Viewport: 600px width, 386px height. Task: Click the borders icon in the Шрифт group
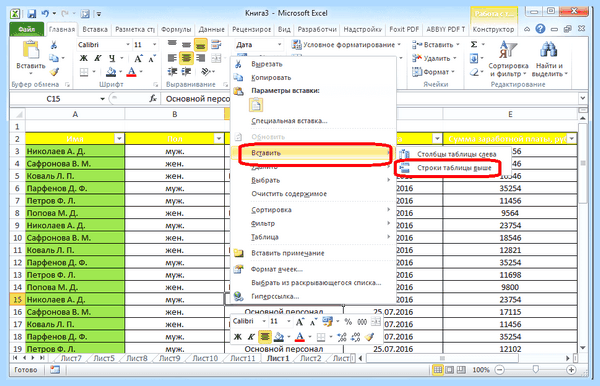pos(84,72)
